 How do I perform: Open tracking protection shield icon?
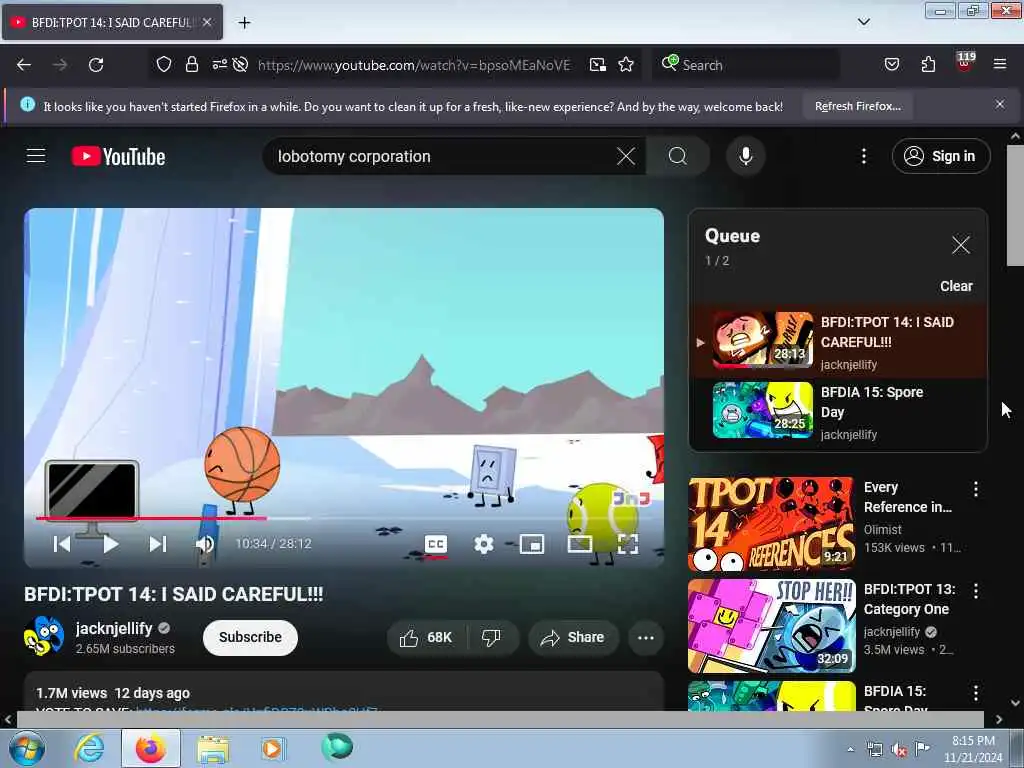(164, 64)
